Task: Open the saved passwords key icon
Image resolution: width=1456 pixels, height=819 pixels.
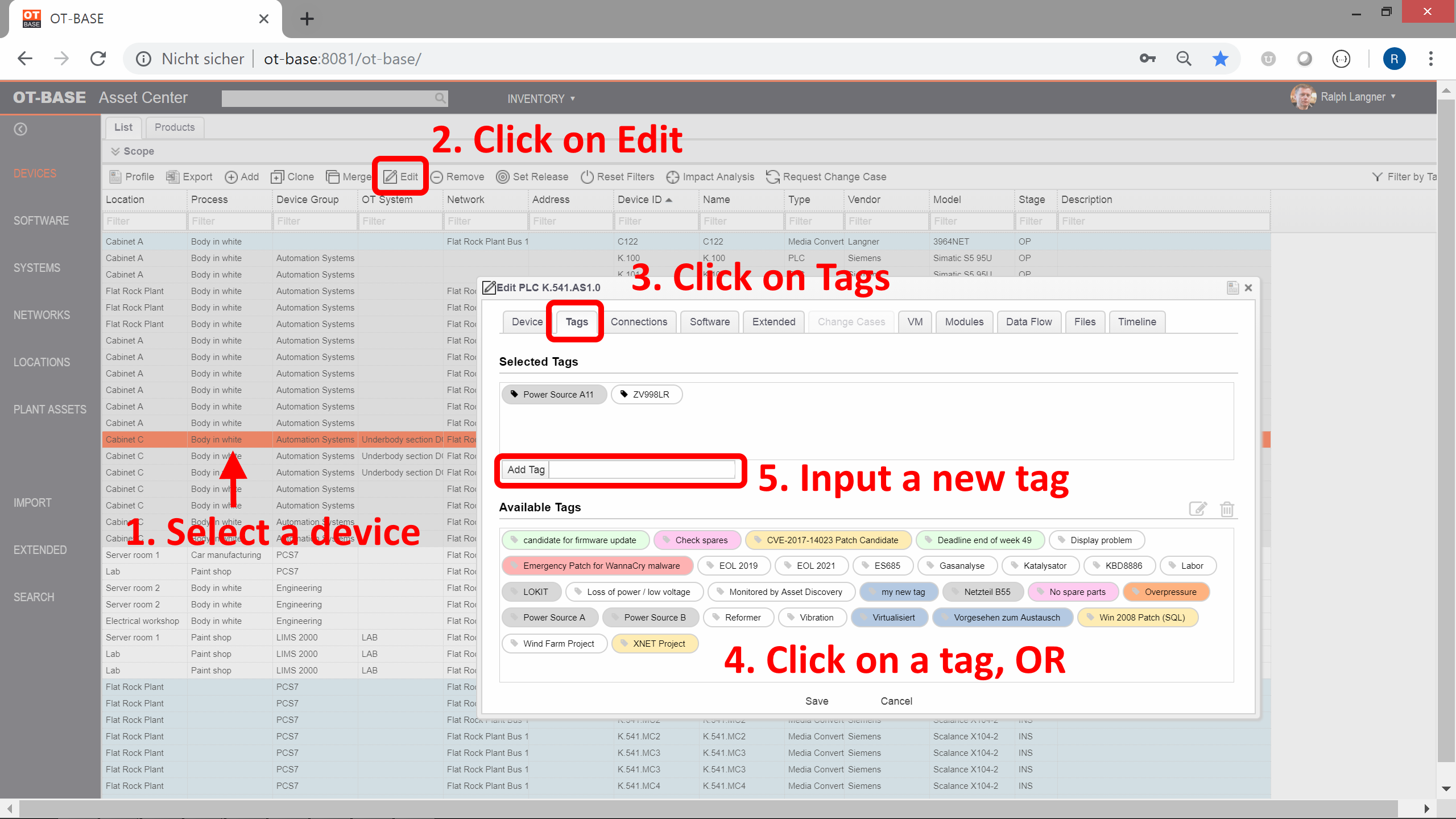Action: (1148, 59)
